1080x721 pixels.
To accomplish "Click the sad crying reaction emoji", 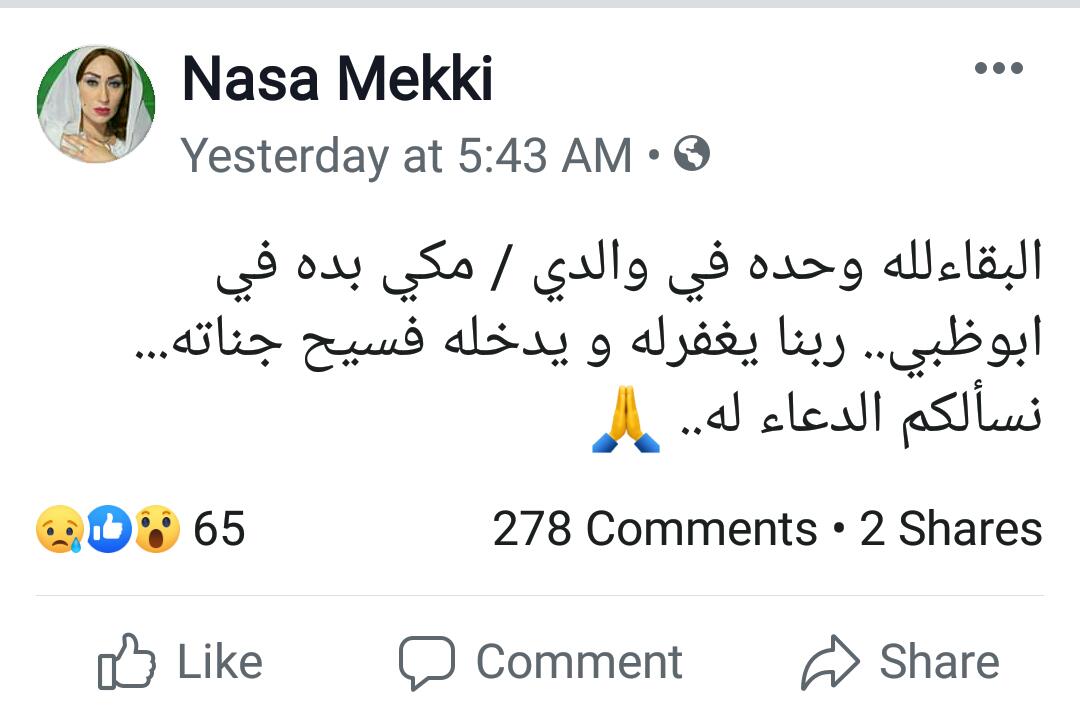I will click(60, 530).
